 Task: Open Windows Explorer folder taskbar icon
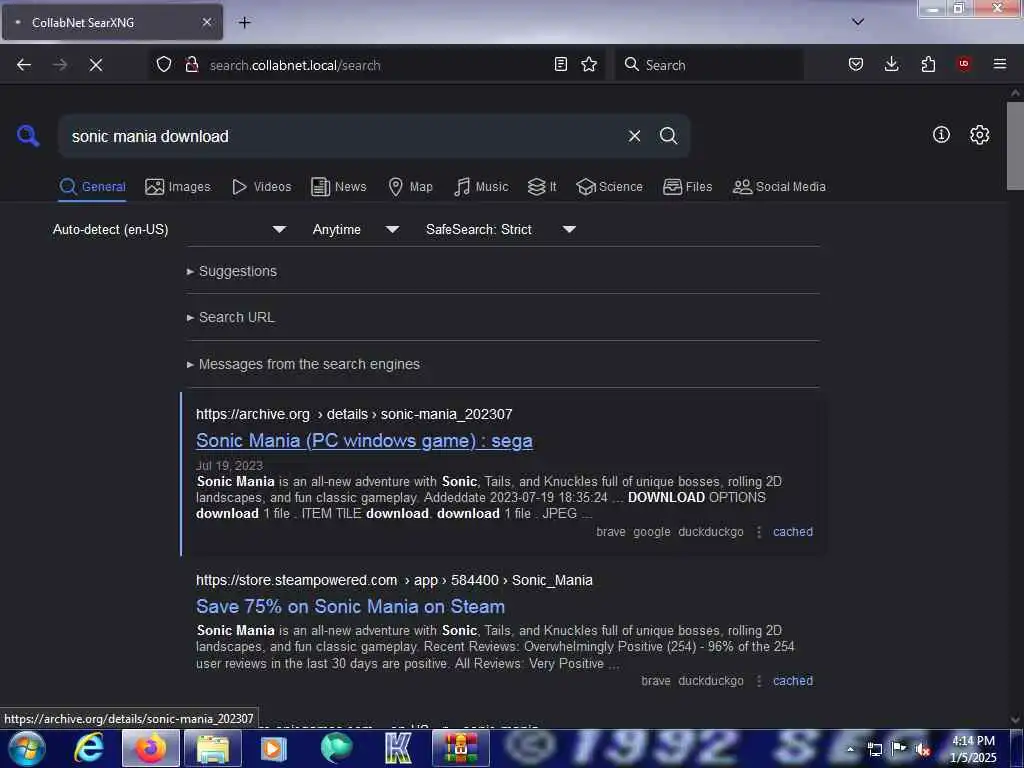pyautogui.click(x=213, y=748)
